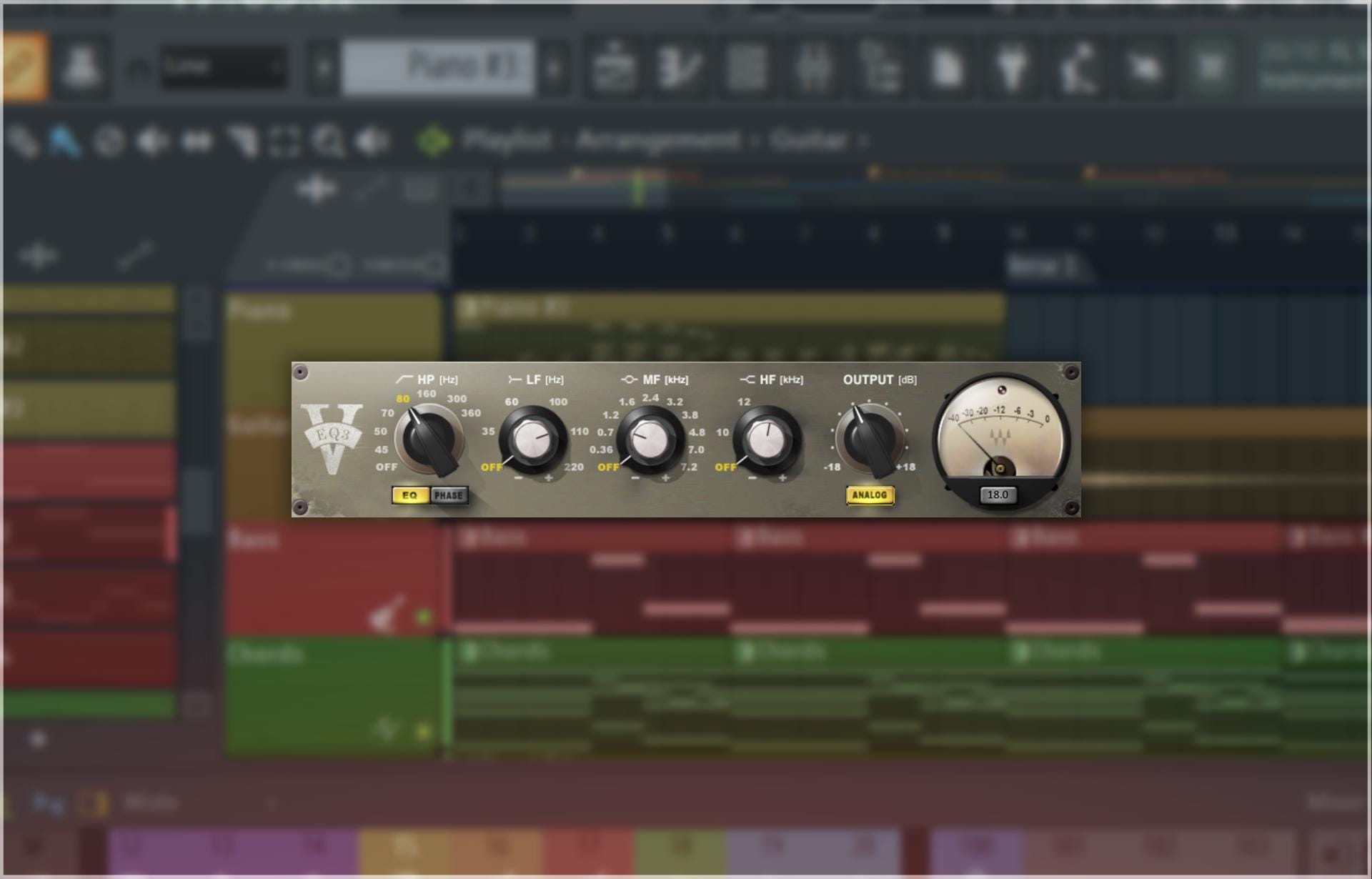Screen dimensions: 1372x879
Task: Click the HF gain knob
Action: (x=767, y=439)
